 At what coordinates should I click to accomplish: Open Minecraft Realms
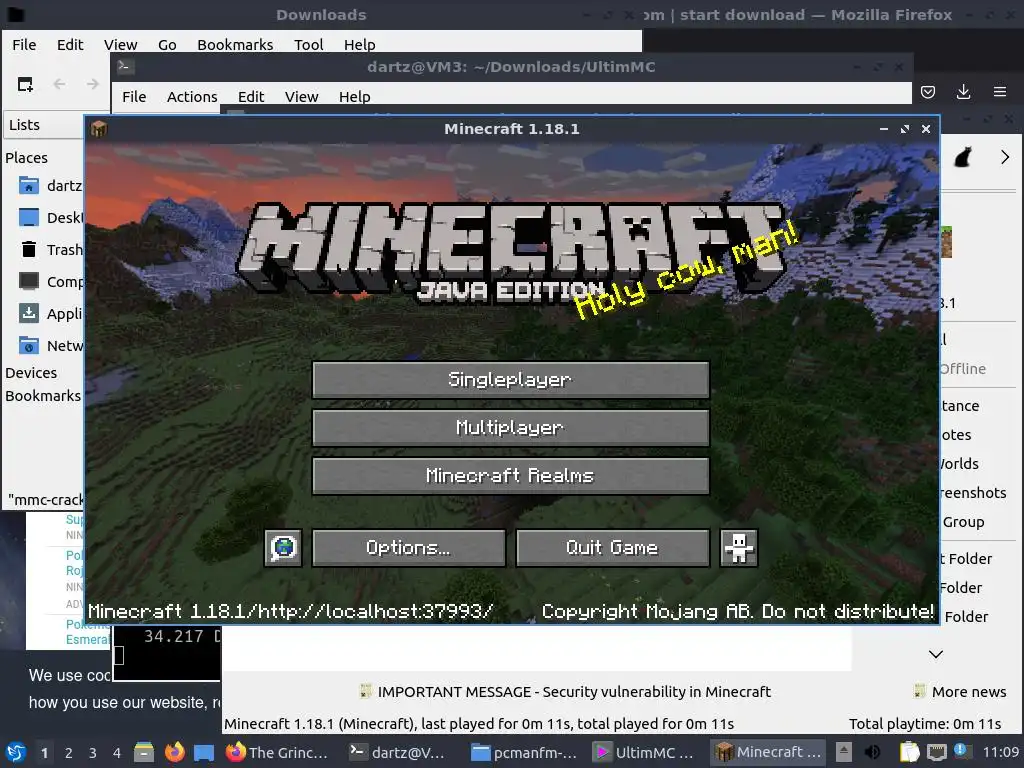(511, 475)
